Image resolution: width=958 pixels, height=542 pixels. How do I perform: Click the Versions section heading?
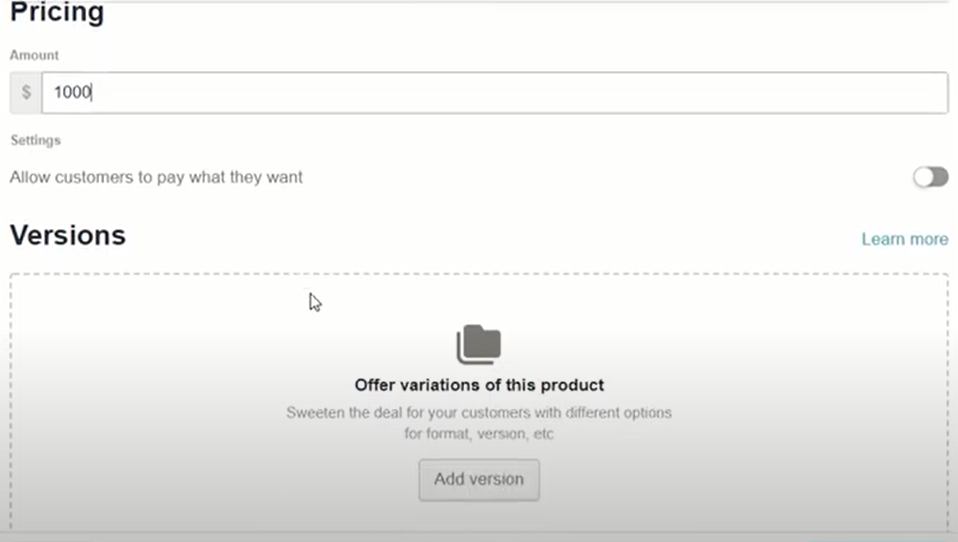(68, 235)
